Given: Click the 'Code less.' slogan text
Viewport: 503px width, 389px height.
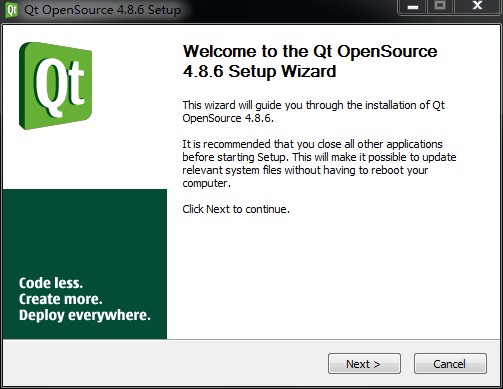Looking at the screenshot, I should (51, 283).
